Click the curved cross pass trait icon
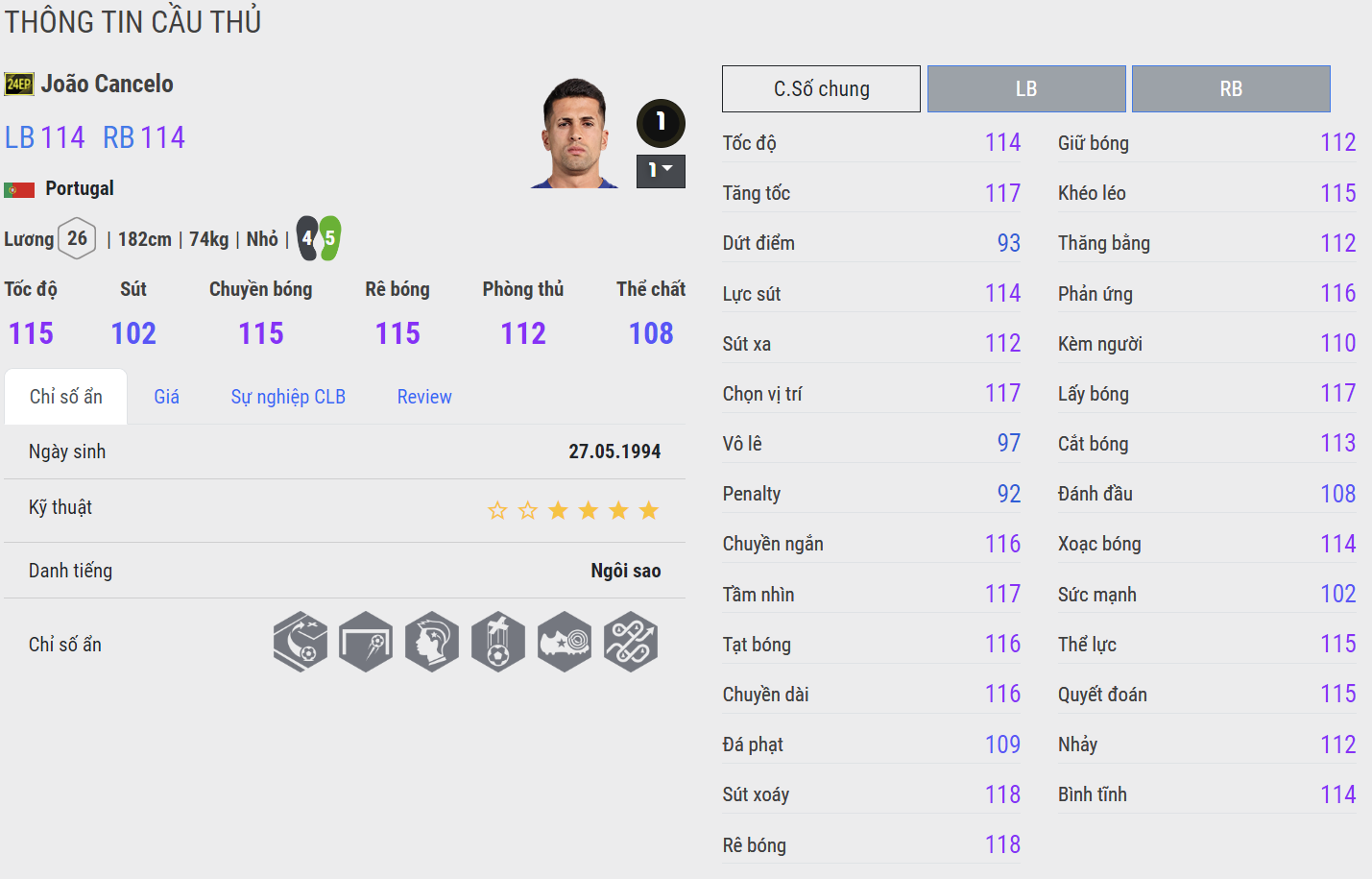Screen dimensions: 1372x879 (301, 642)
